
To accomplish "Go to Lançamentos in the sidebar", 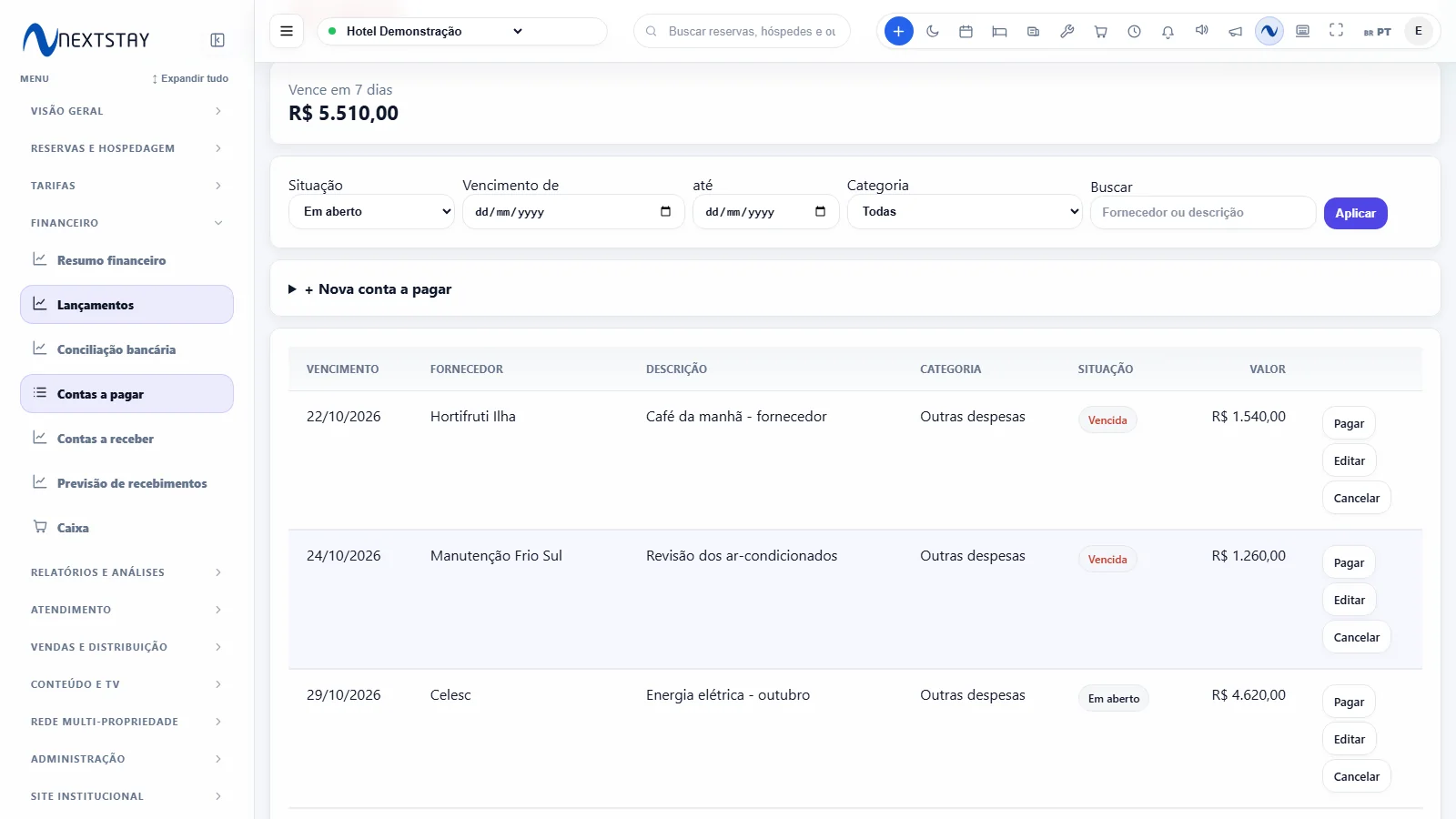I will tap(126, 305).
